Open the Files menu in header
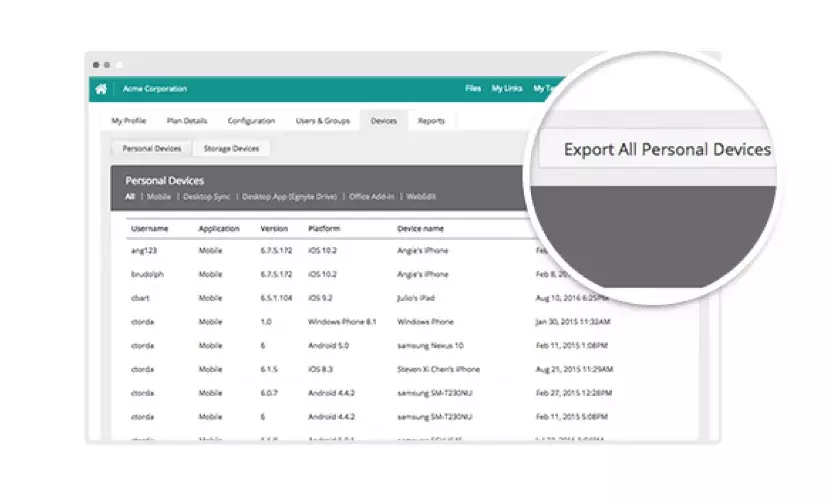 click(473, 88)
